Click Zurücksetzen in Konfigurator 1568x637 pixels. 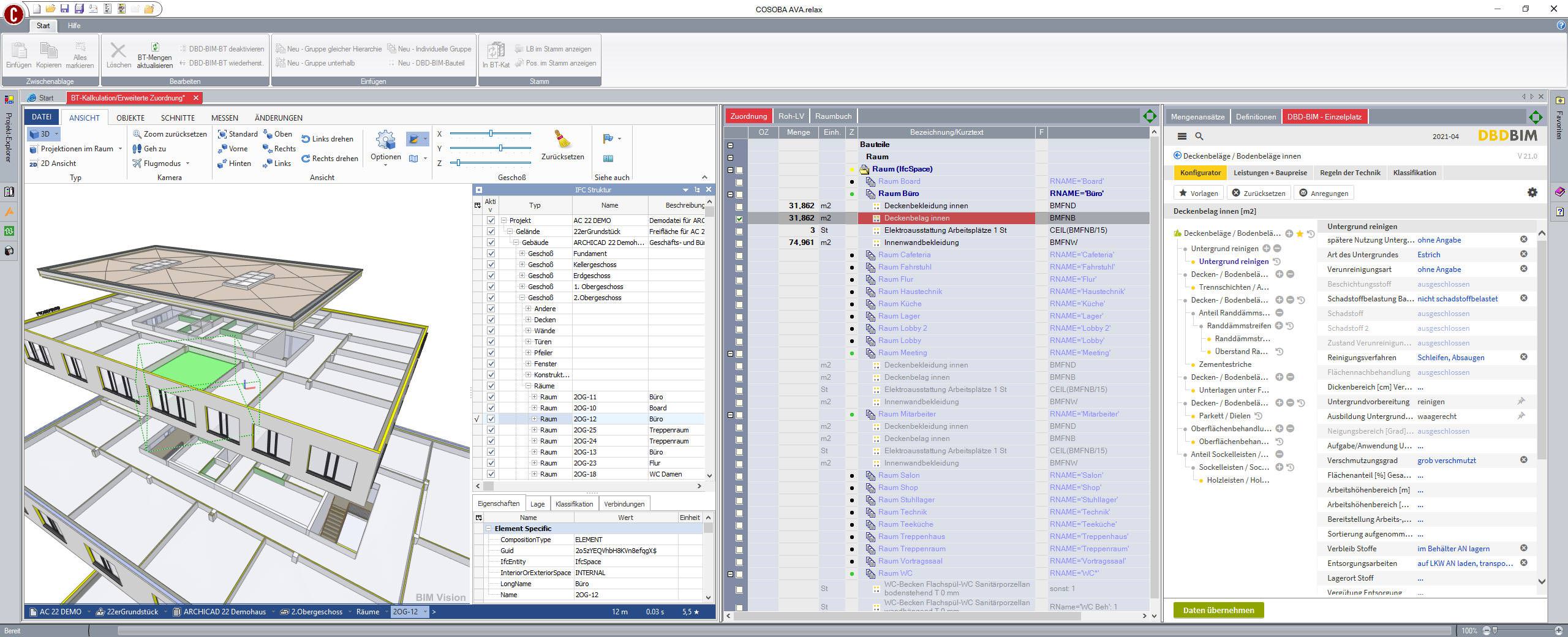(1258, 193)
